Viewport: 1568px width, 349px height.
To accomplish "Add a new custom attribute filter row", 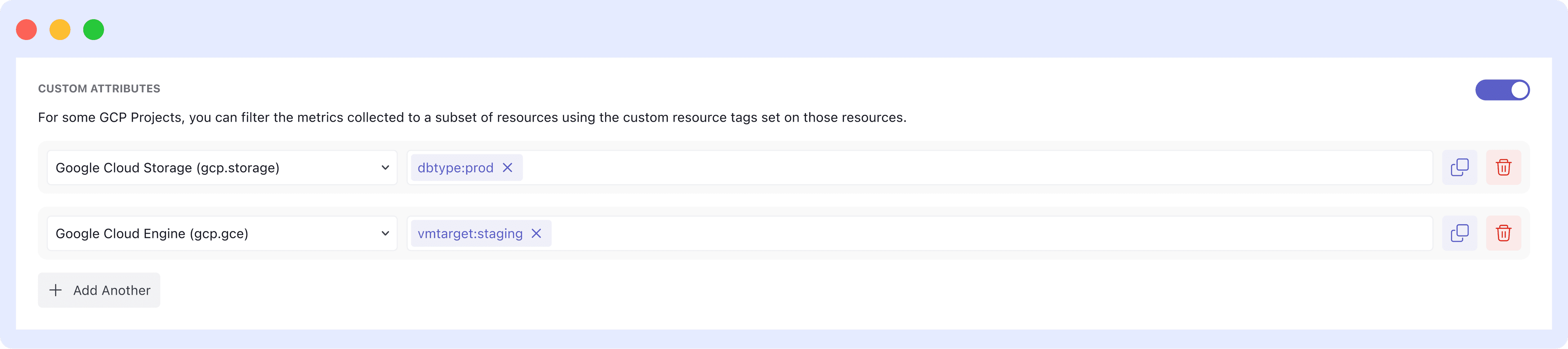I will tap(98, 290).
